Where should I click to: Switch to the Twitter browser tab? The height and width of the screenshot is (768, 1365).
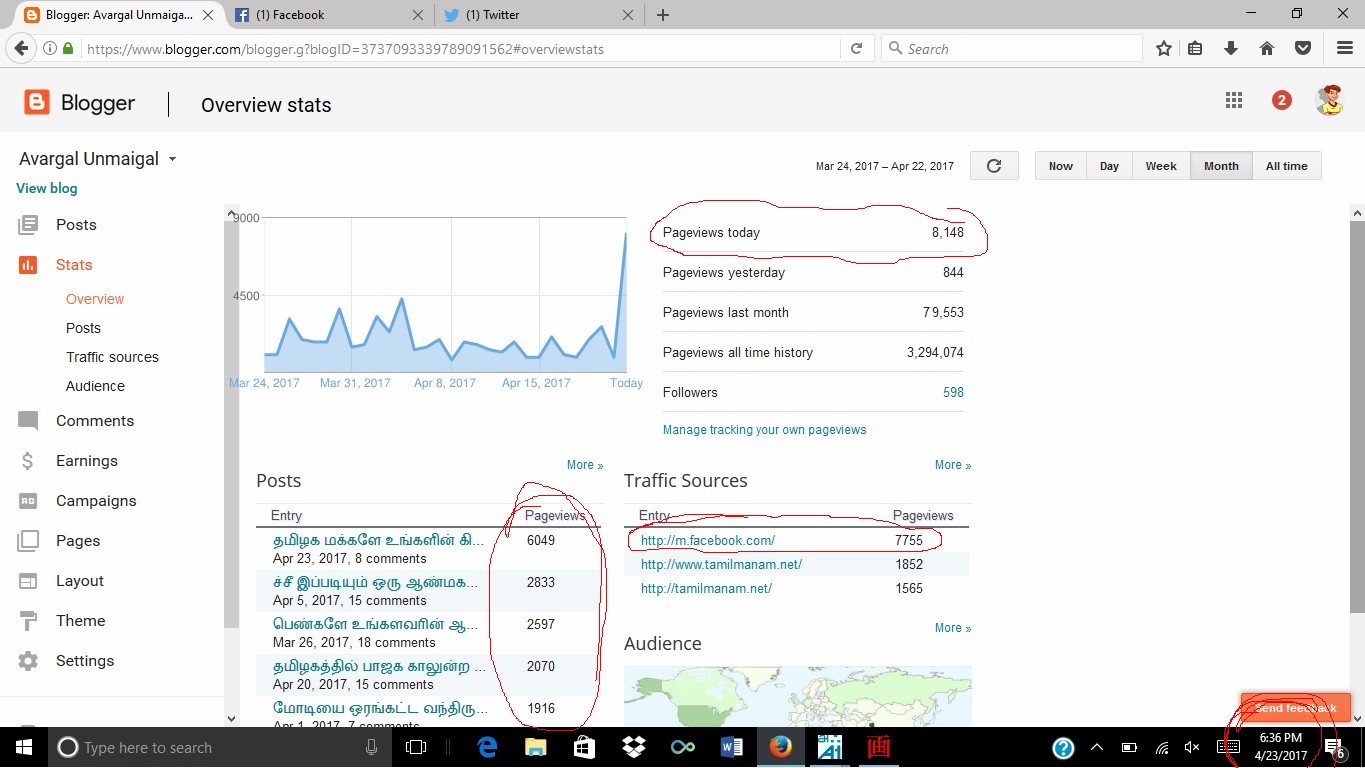pyautogui.click(x=538, y=15)
